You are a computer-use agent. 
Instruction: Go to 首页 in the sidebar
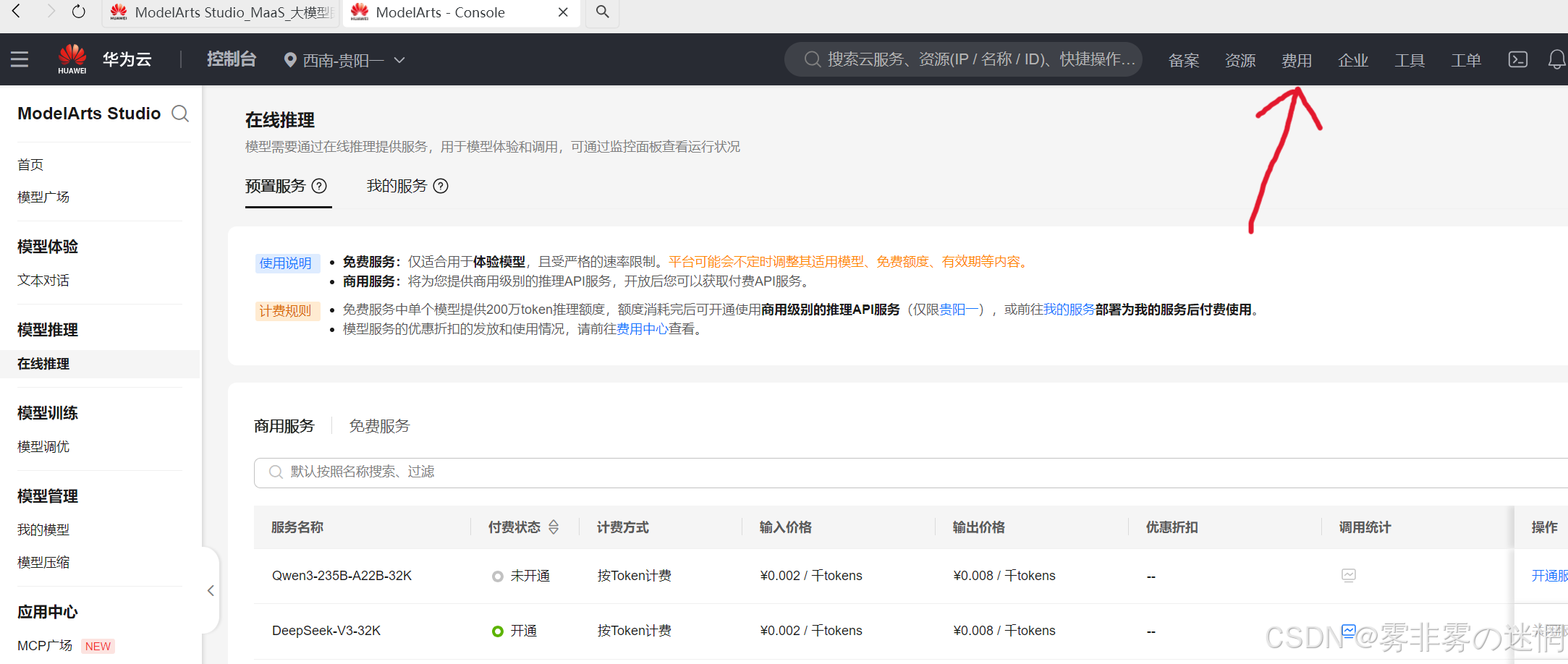[x=30, y=165]
